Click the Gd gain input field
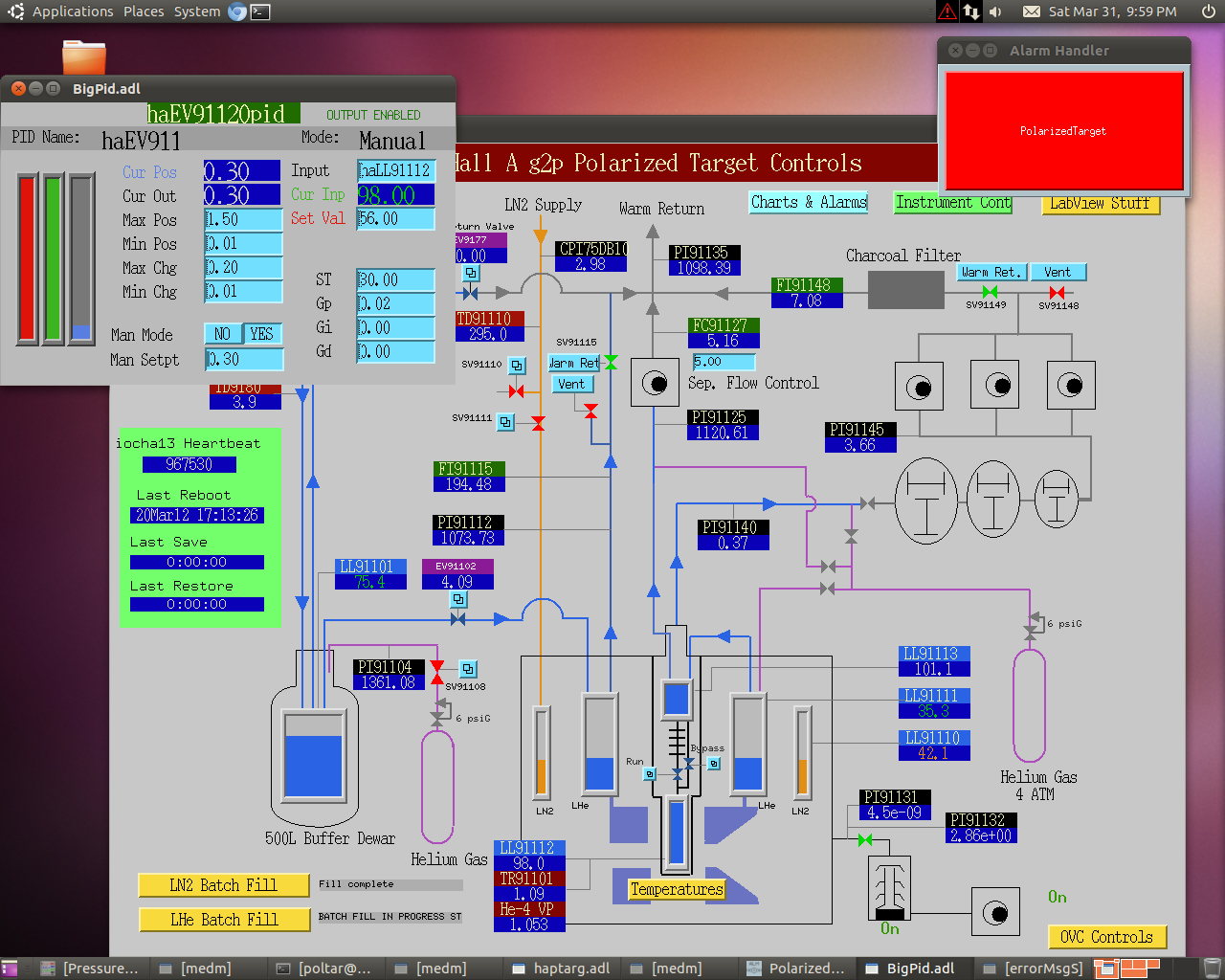The image size is (1225, 980). pos(396,352)
